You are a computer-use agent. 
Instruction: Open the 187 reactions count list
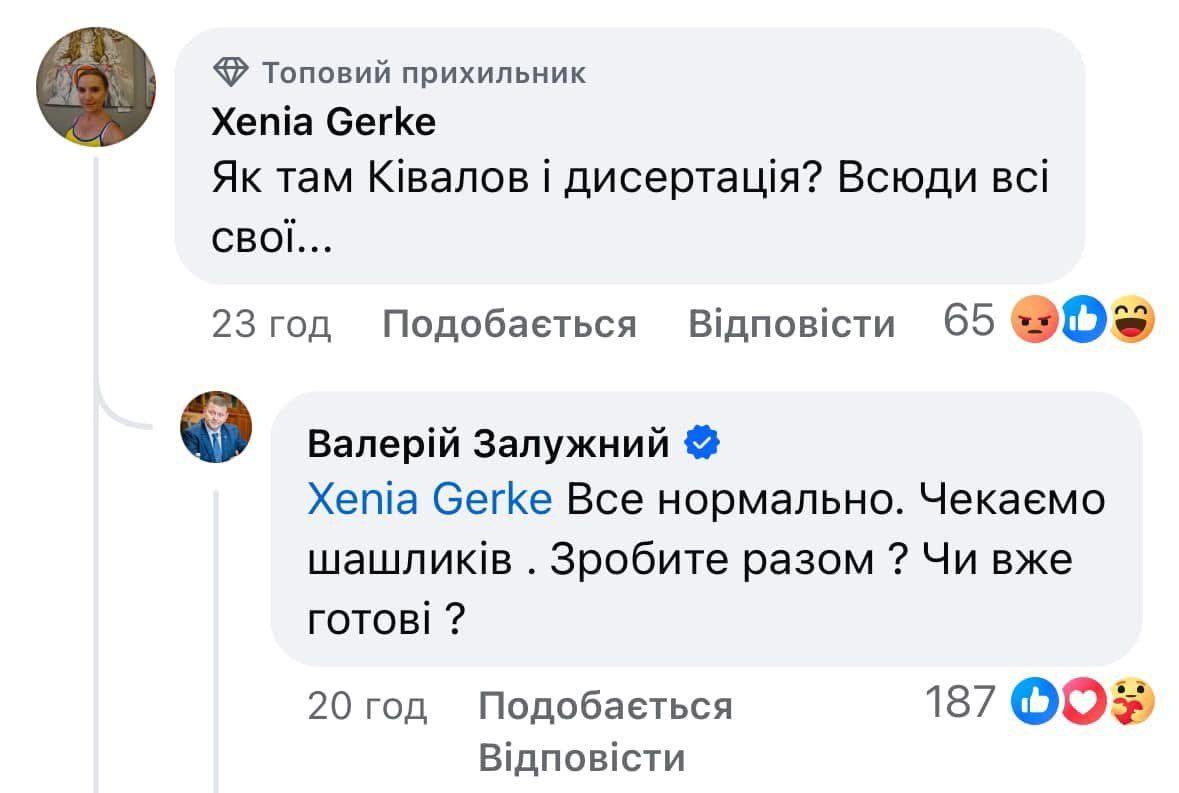click(960, 703)
